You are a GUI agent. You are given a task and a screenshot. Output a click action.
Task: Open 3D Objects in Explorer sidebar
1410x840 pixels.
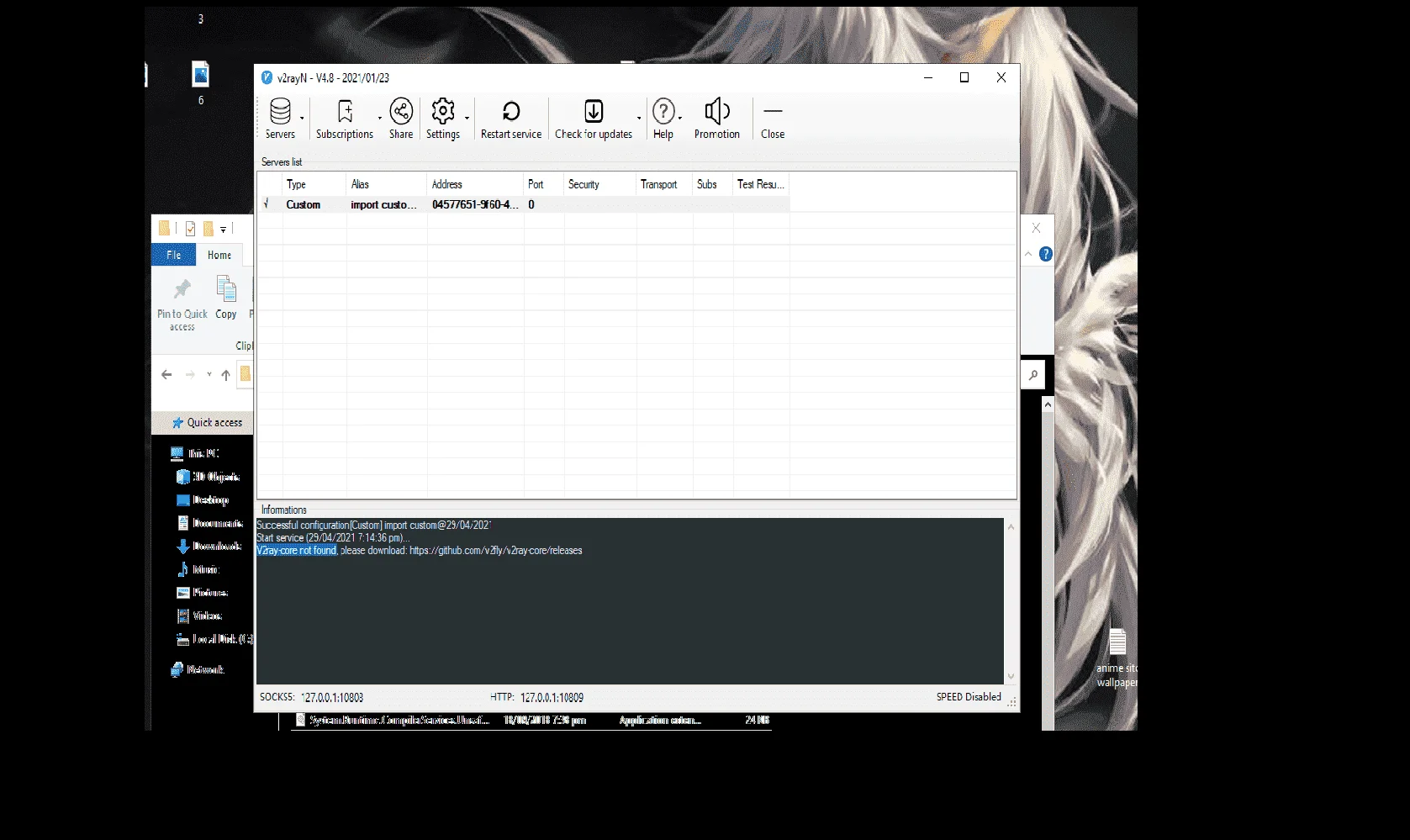(x=209, y=477)
